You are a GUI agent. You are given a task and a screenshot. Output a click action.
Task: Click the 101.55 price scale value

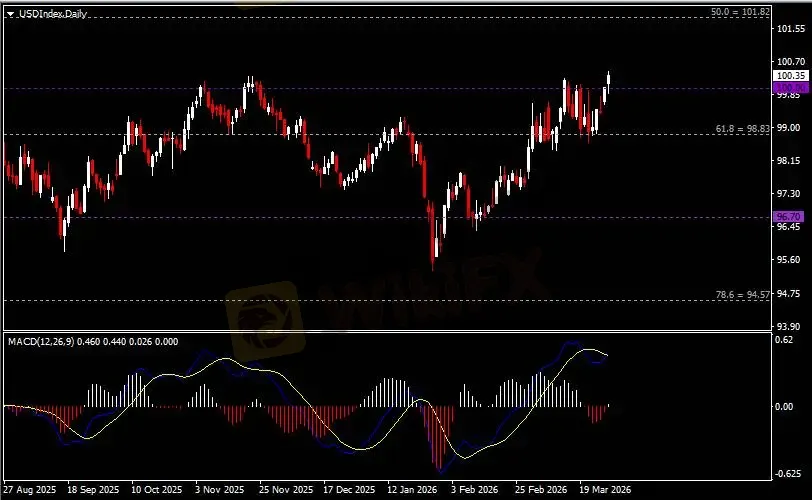791,29
